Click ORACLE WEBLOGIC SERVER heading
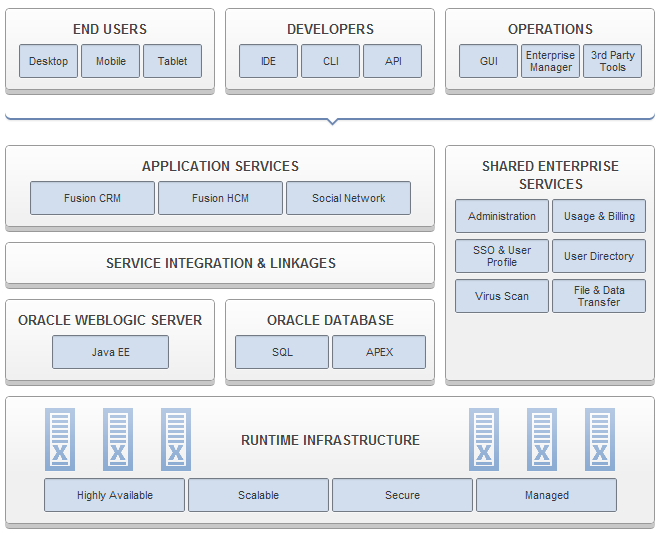This screenshot has width=664, height=534. pos(110,320)
